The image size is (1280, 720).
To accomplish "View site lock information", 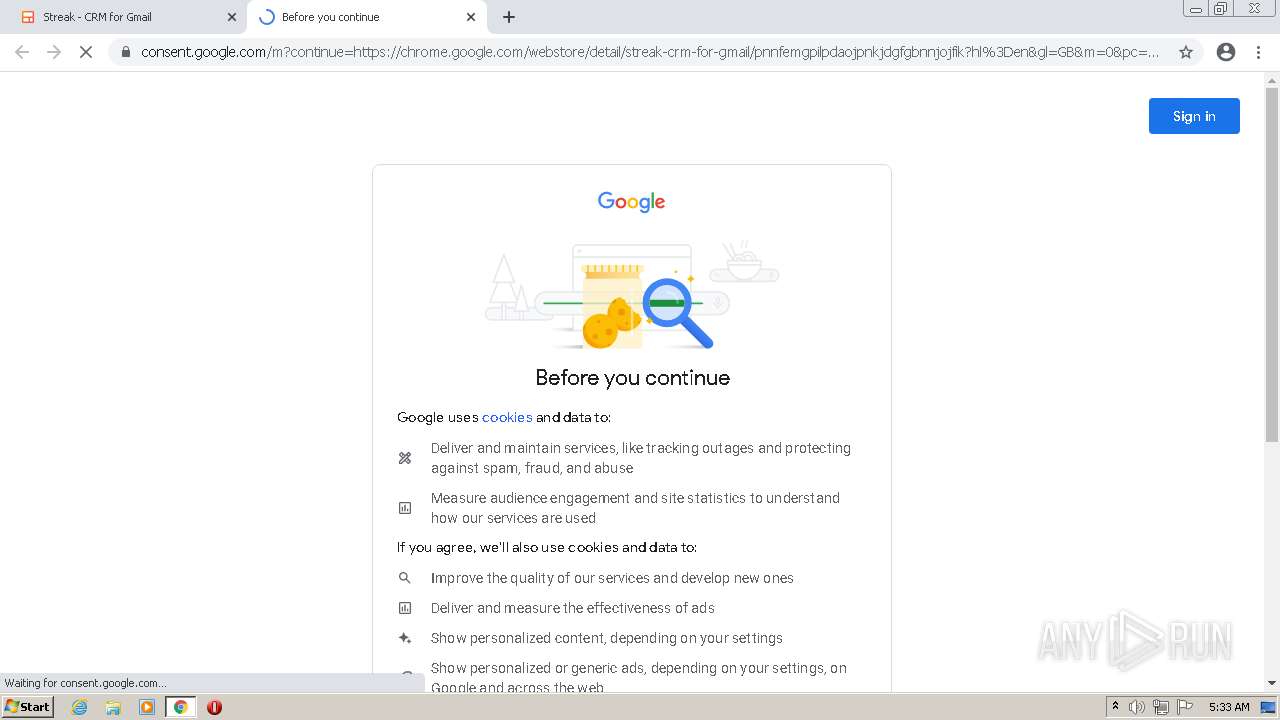I will click(x=125, y=52).
